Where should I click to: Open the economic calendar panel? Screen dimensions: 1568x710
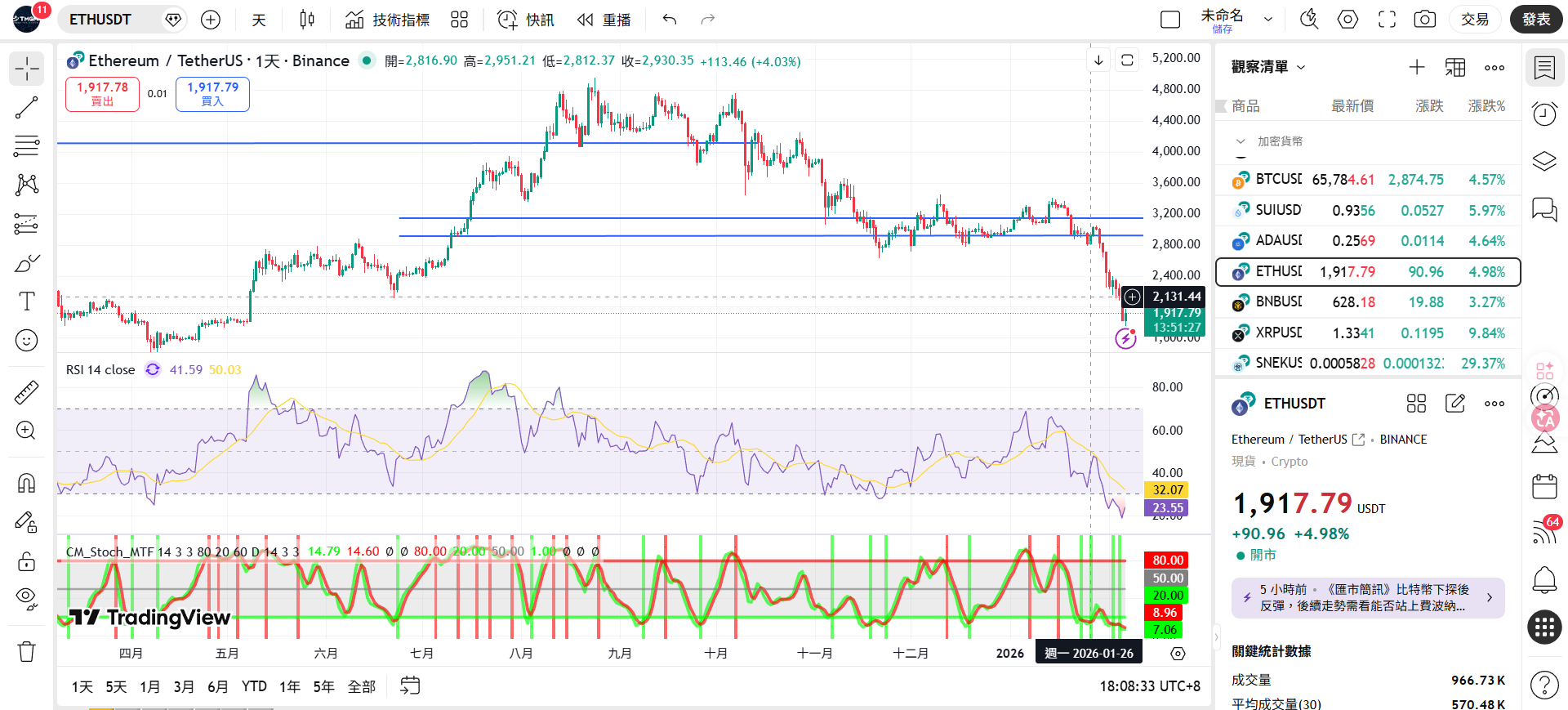[1544, 486]
